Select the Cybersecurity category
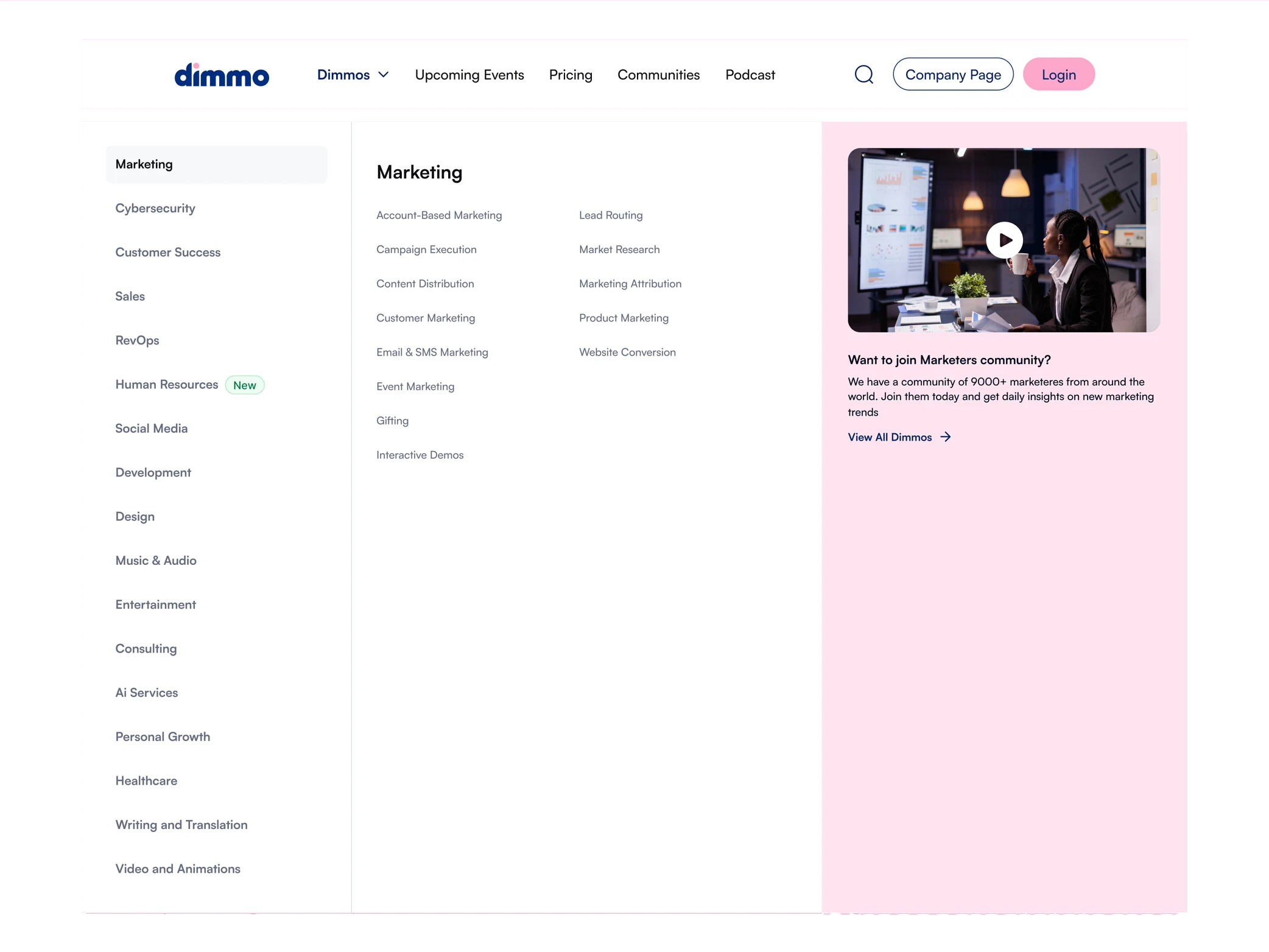This screenshot has height=952, width=1269. tap(155, 208)
